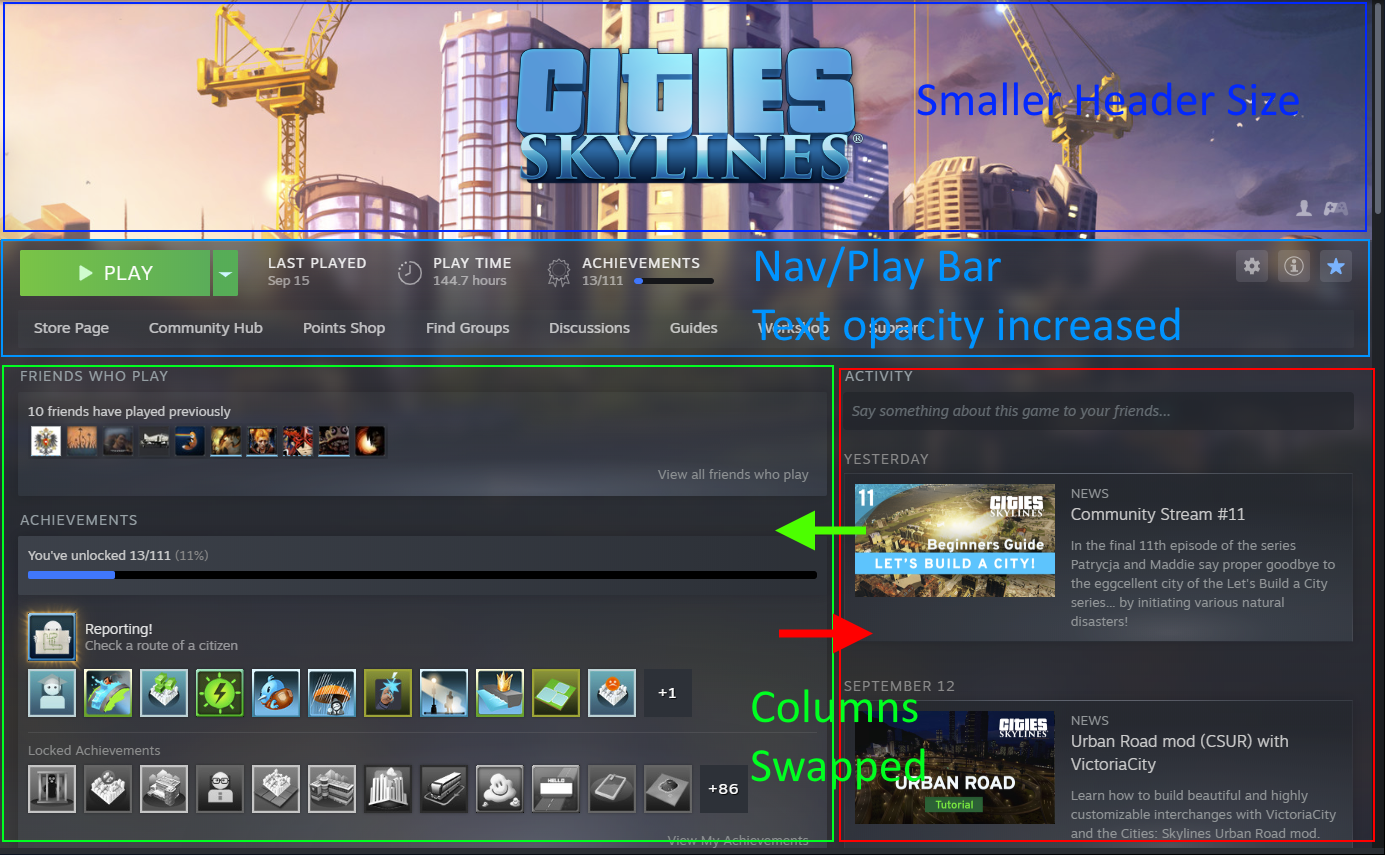The image size is (1385, 855).
Task: Select the locked HELLO road sign achievement
Action: coord(556,789)
